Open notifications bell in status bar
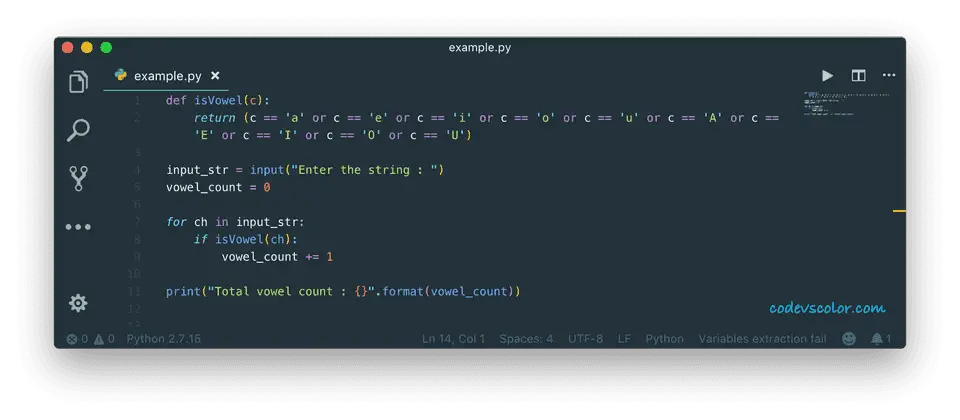The height and width of the screenshot is (420, 960). click(x=881, y=339)
